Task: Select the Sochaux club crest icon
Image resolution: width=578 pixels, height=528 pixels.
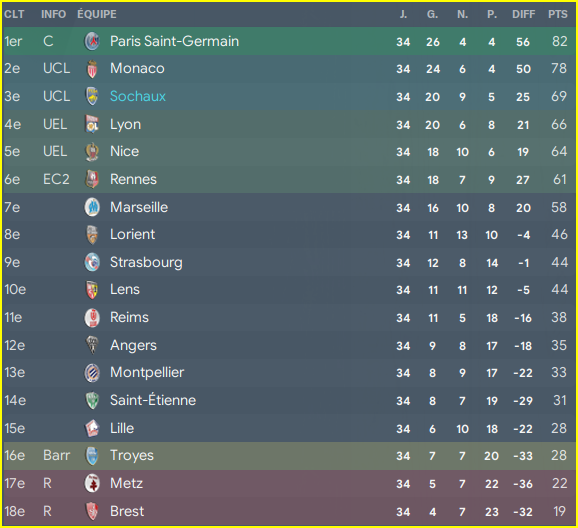Action: coord(92,96)
